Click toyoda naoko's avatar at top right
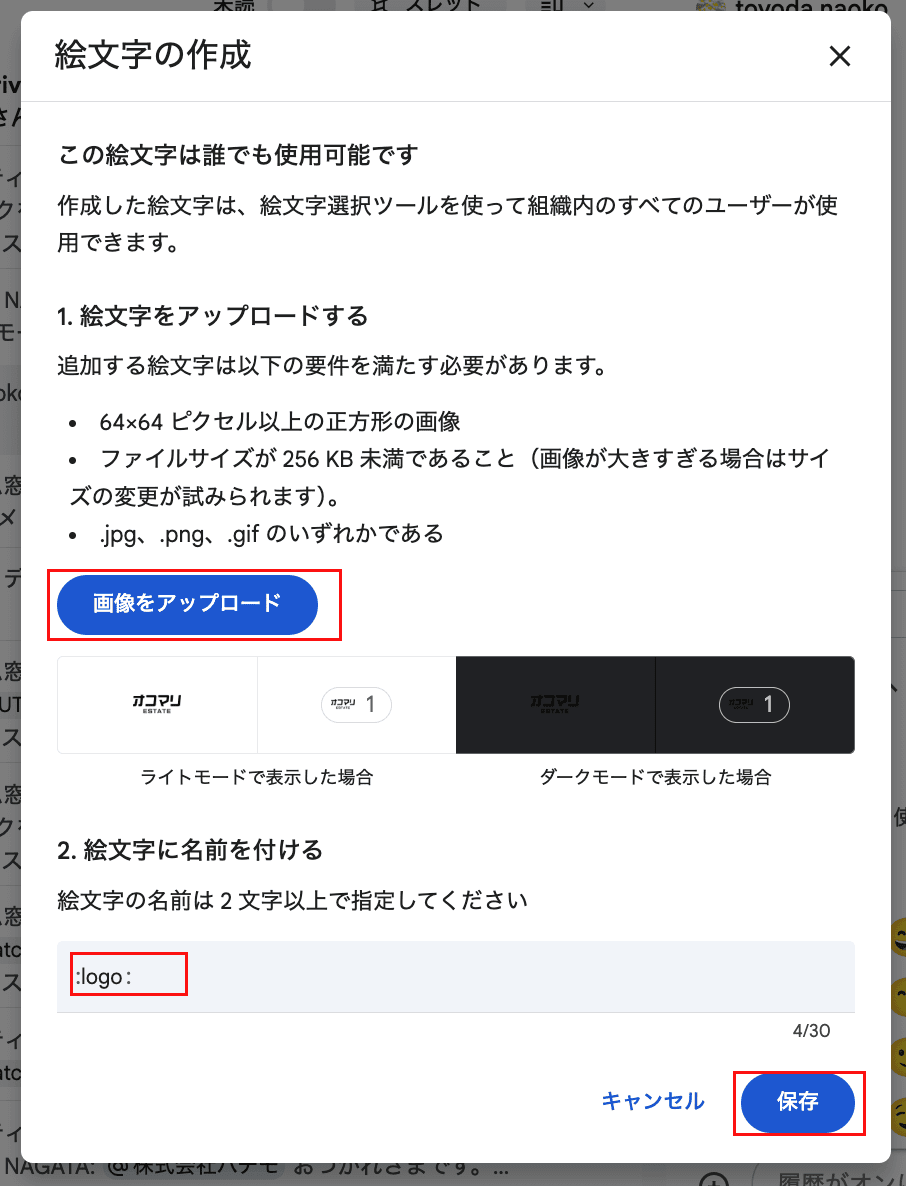This screenshot has width=906, height=1186. point(710,6)
